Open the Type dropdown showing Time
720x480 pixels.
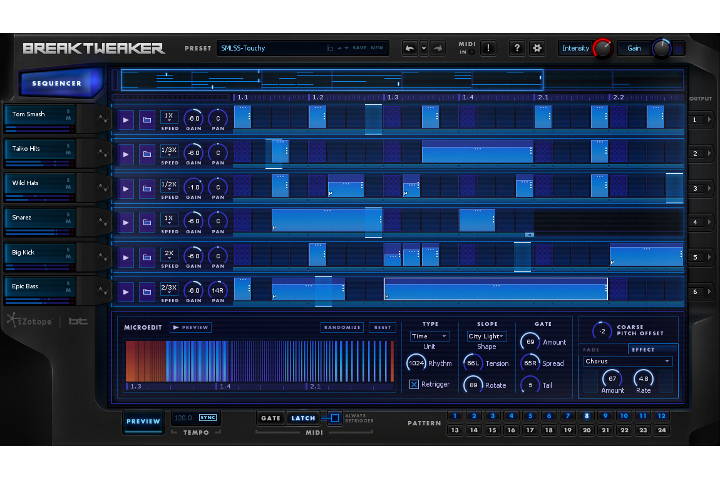(430, 337)
